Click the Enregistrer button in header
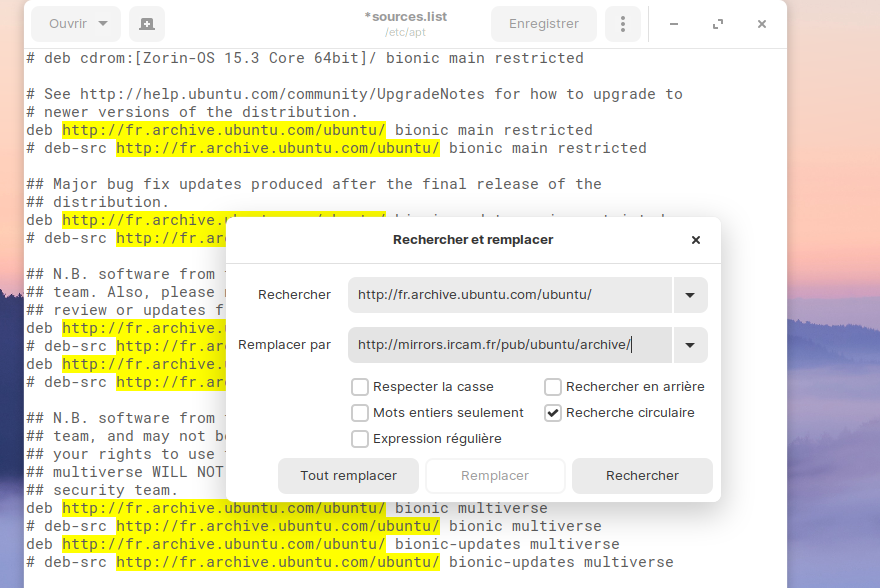 543,24
